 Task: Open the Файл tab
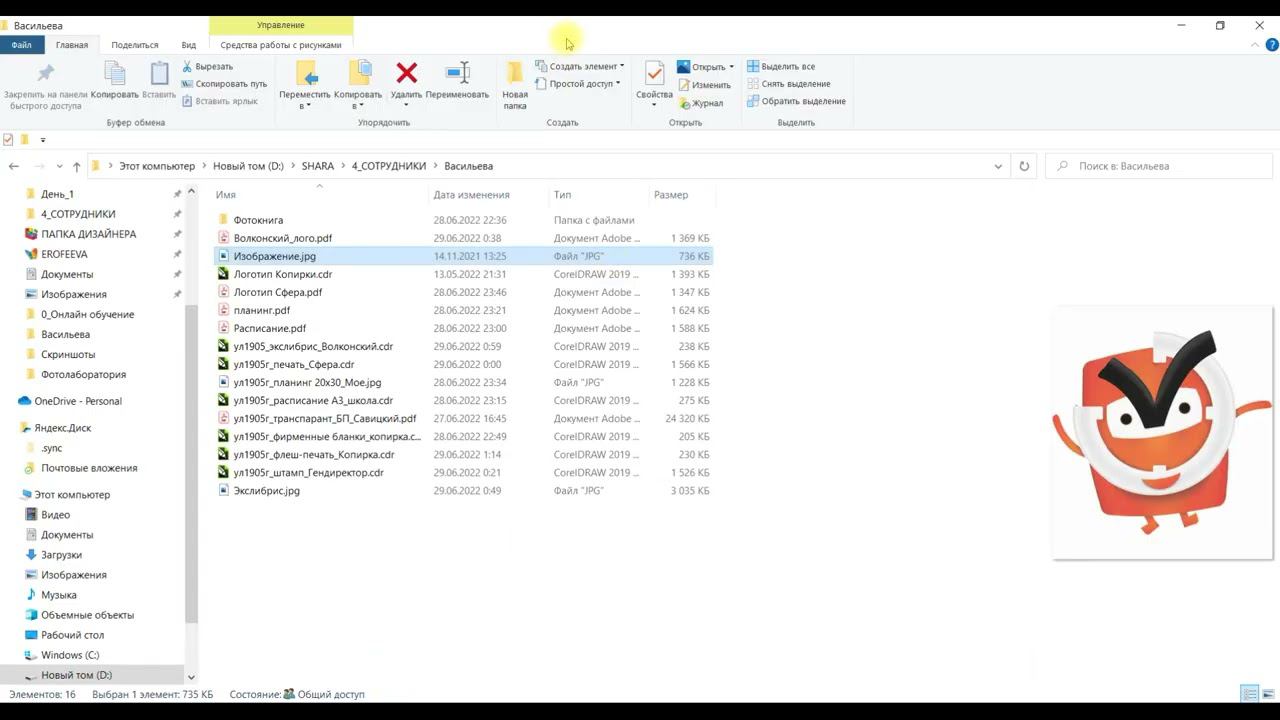(x=21, y=45)
